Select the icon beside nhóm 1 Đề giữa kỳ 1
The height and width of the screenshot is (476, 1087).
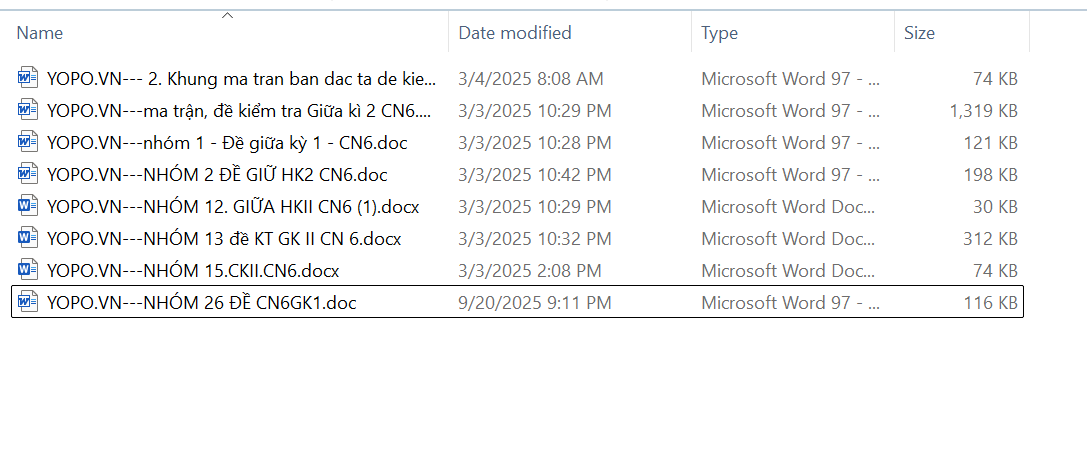pyautogui.click(x=28, y=142)
